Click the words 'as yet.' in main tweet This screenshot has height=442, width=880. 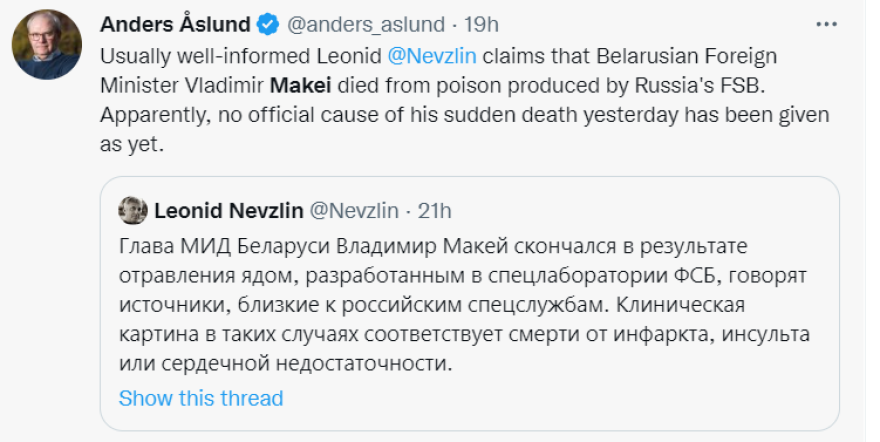[132, 144]
